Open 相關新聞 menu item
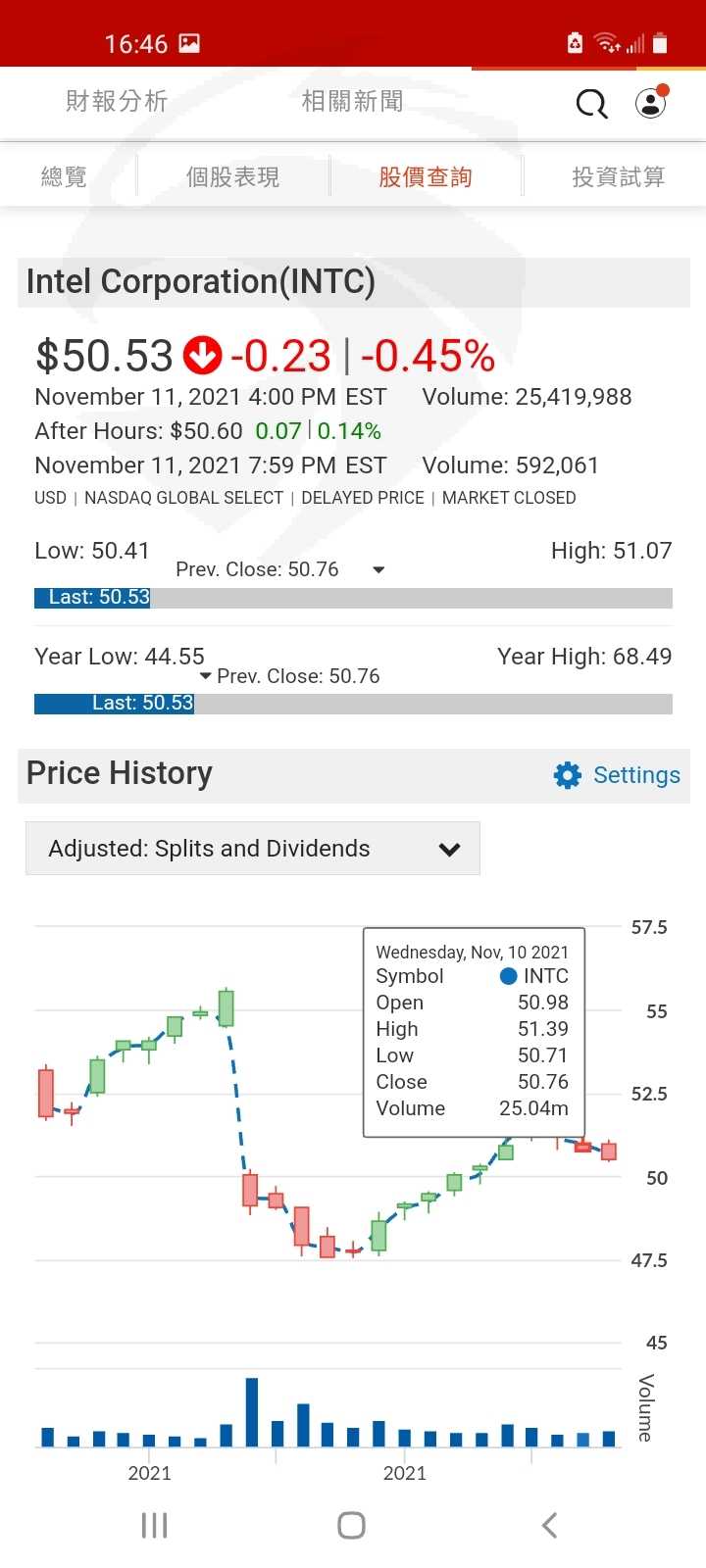The width and height of the screenshot is (706, 1568). point(353,102)
